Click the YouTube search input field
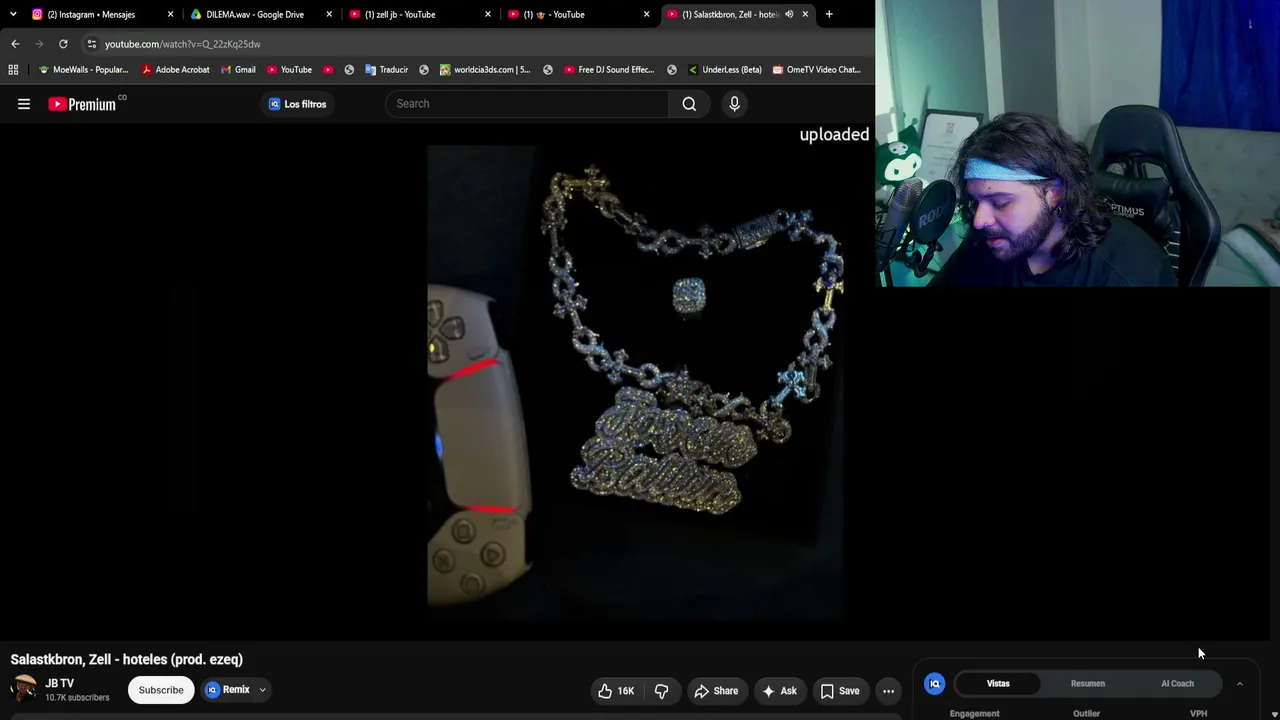 527,104
